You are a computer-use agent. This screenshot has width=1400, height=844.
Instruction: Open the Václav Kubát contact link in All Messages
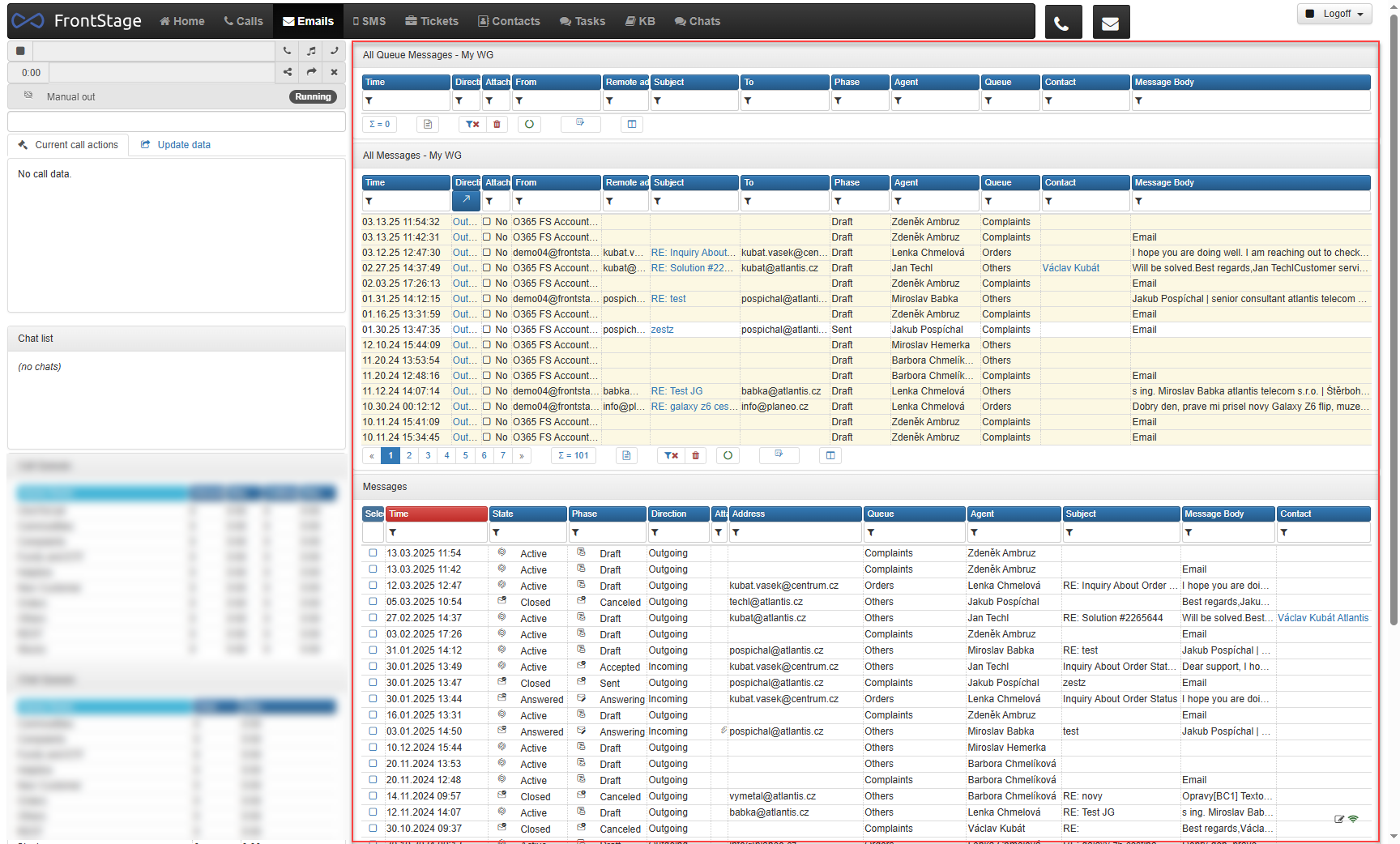(1071, 268)
